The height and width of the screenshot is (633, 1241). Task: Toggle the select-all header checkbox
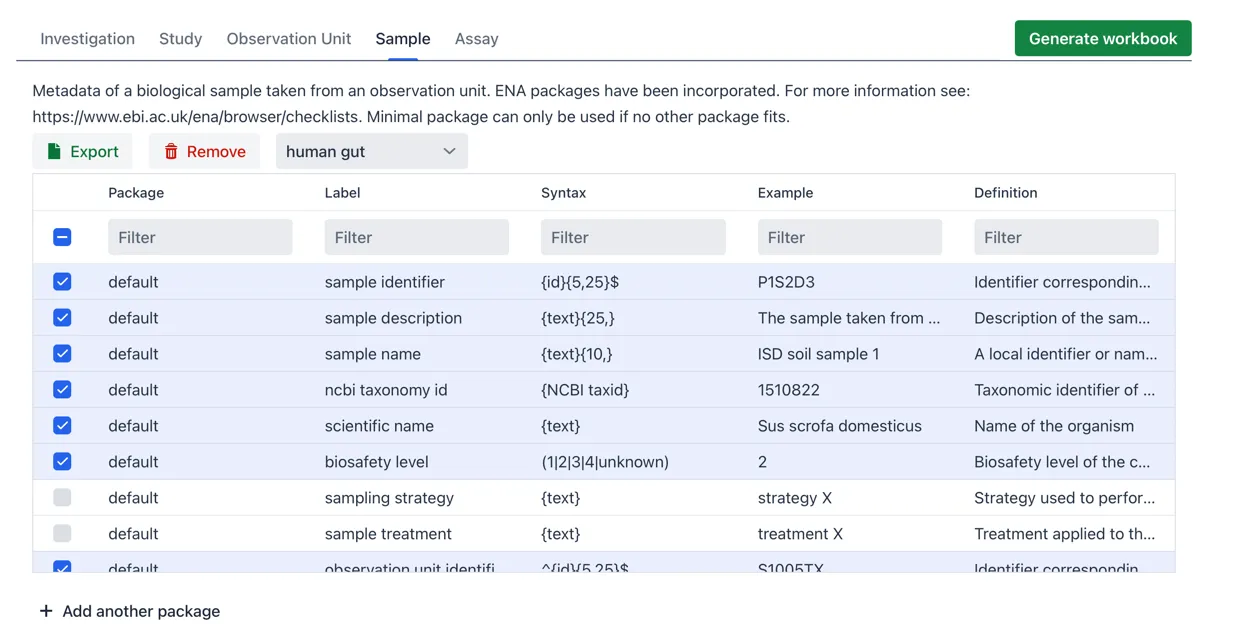(x=62, y=237)
